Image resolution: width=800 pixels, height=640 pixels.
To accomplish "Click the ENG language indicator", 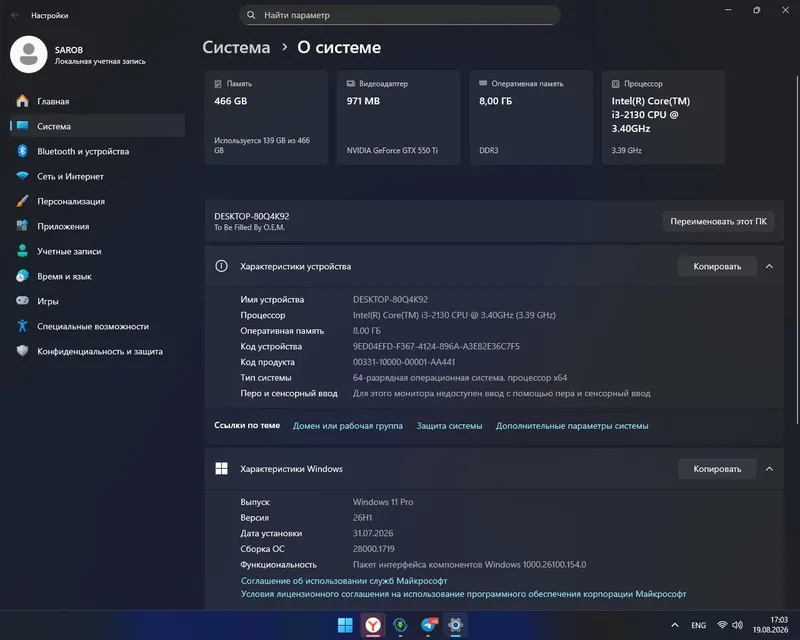I will (x=698, y=625).
